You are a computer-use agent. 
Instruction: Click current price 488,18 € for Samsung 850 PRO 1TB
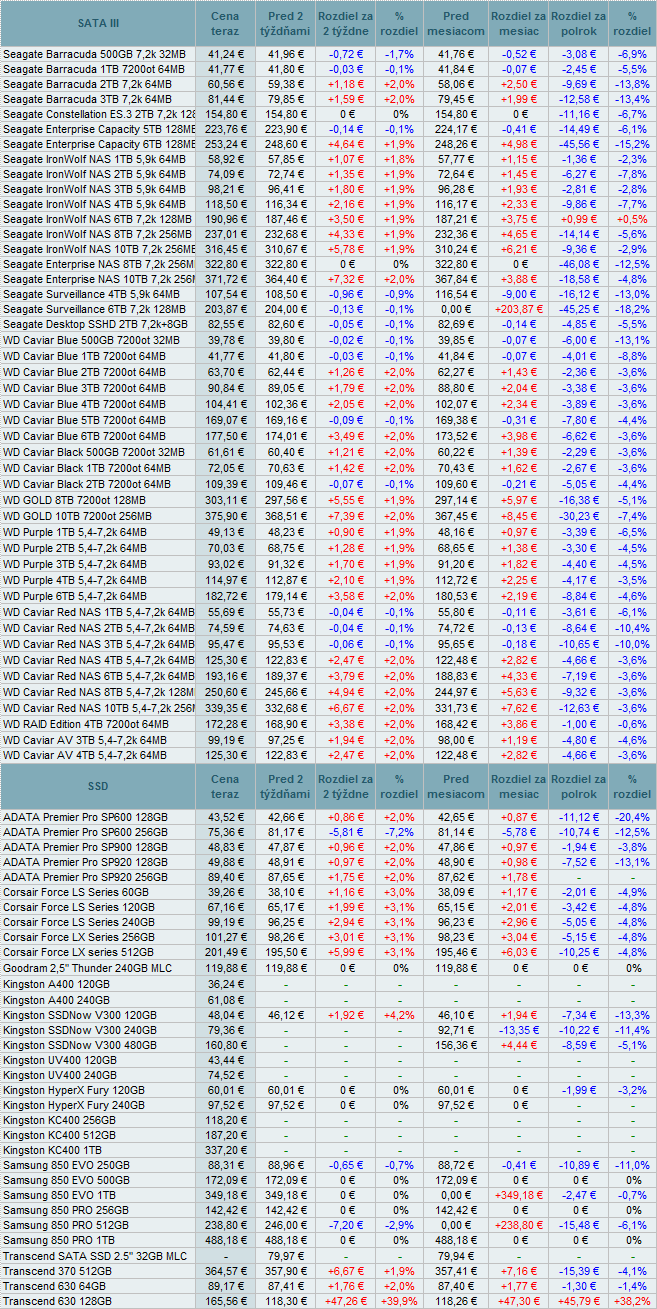[225, 1242]
